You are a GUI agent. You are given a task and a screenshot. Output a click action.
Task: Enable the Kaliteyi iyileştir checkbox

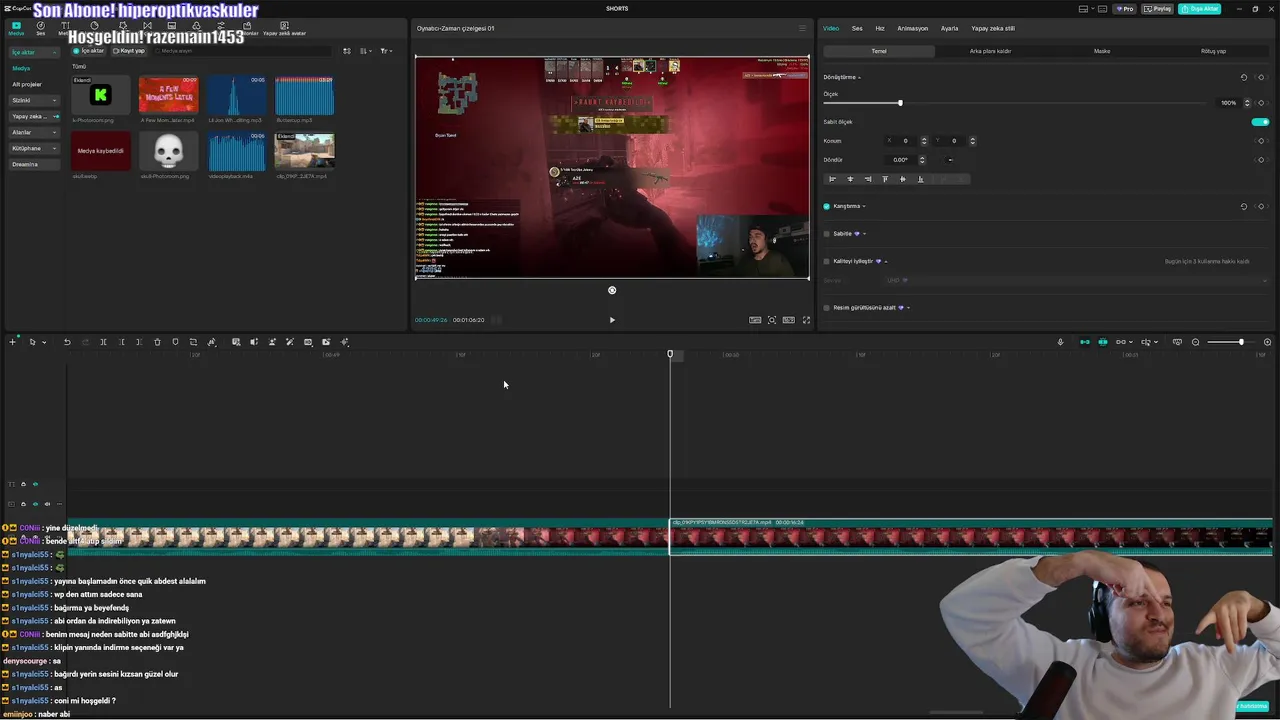coord(827,261)
